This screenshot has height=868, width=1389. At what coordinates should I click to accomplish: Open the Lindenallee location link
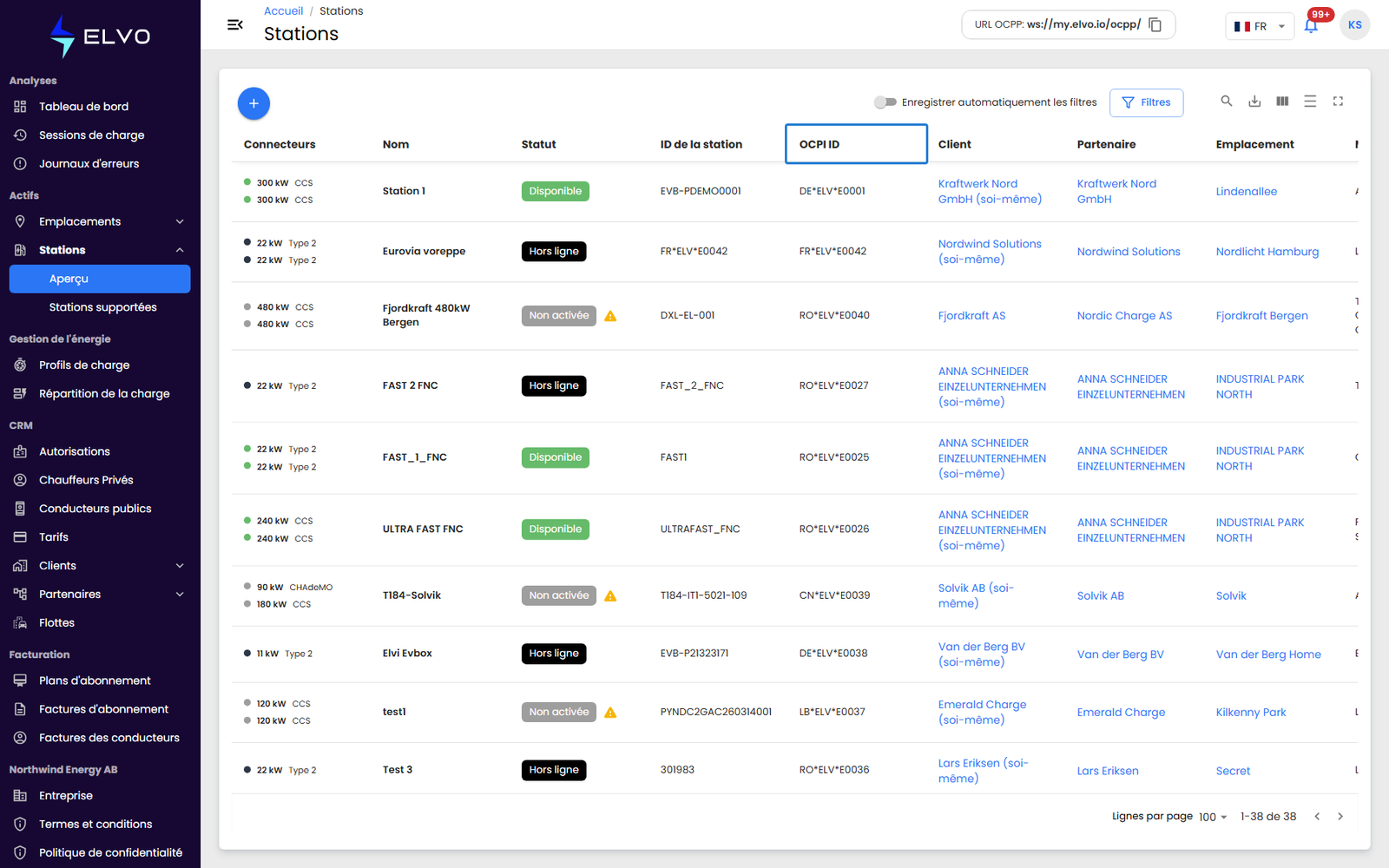click(x=1246, y=192)
